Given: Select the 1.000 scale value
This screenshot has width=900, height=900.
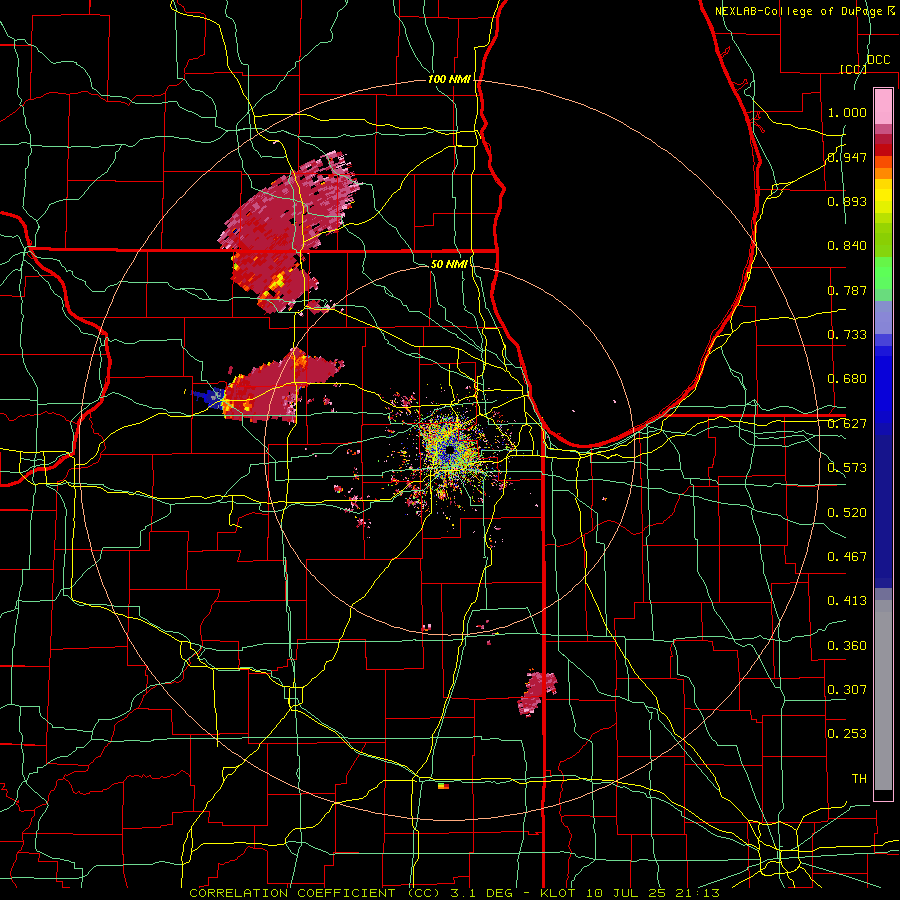Looking at the screenshot, I should [847, 112].
